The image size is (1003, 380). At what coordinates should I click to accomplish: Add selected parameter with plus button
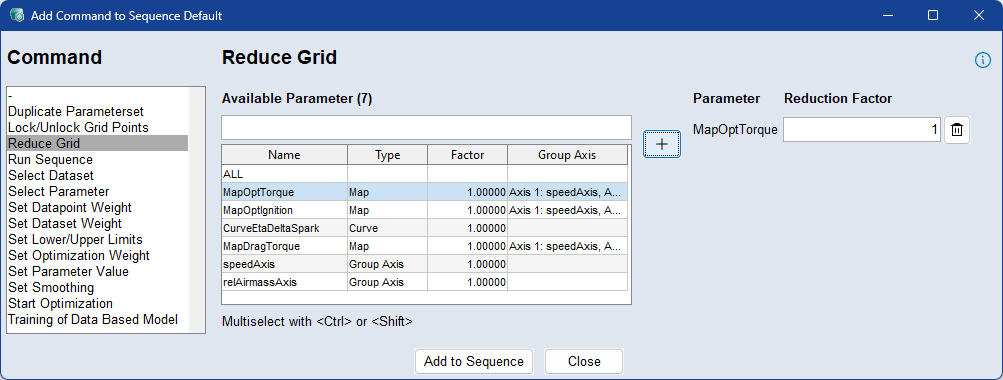(x=662, y=145)
